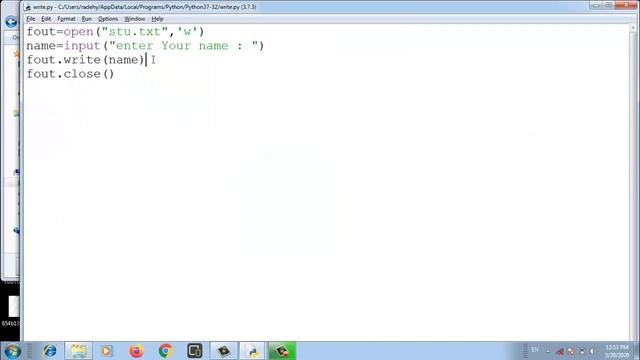The image size is (640, 360).
Task: Open the Options menu
Action: 108,19
